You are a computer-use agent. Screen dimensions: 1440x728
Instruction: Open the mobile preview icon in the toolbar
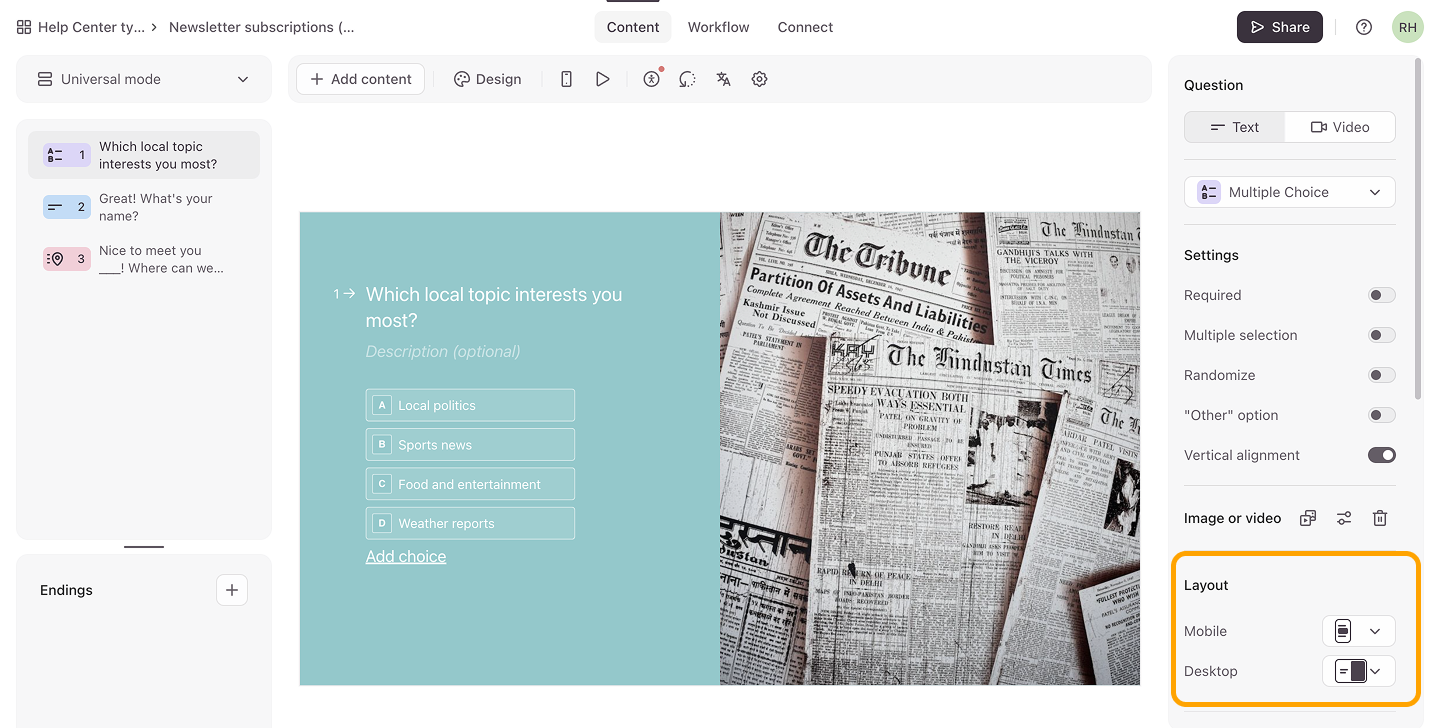coord(566,79)
